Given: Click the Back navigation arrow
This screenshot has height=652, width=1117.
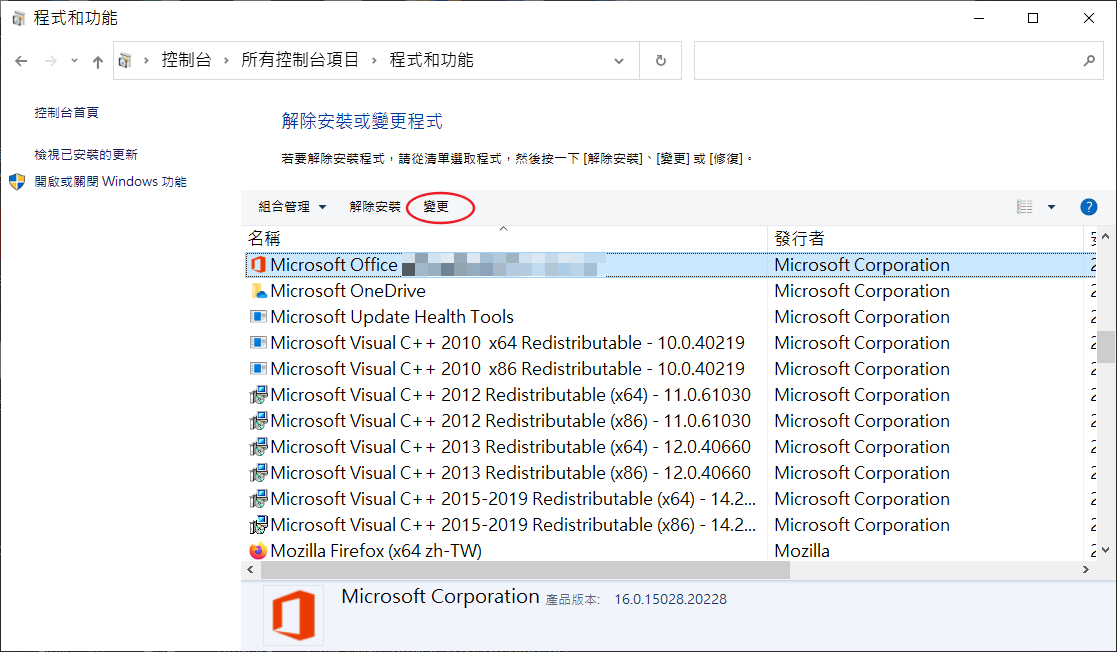Looking at the screenshot, I should (21, 61).
